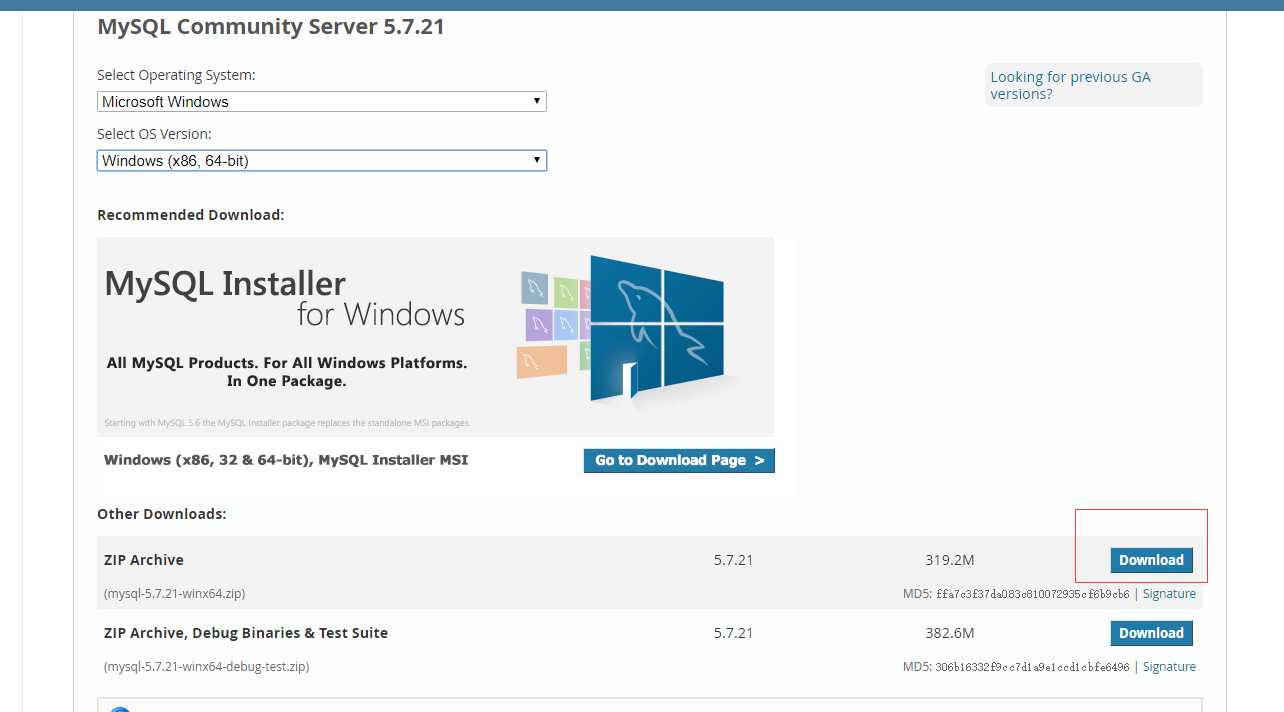
Task: Click the Other Downloads label
Action: point(162,514)
